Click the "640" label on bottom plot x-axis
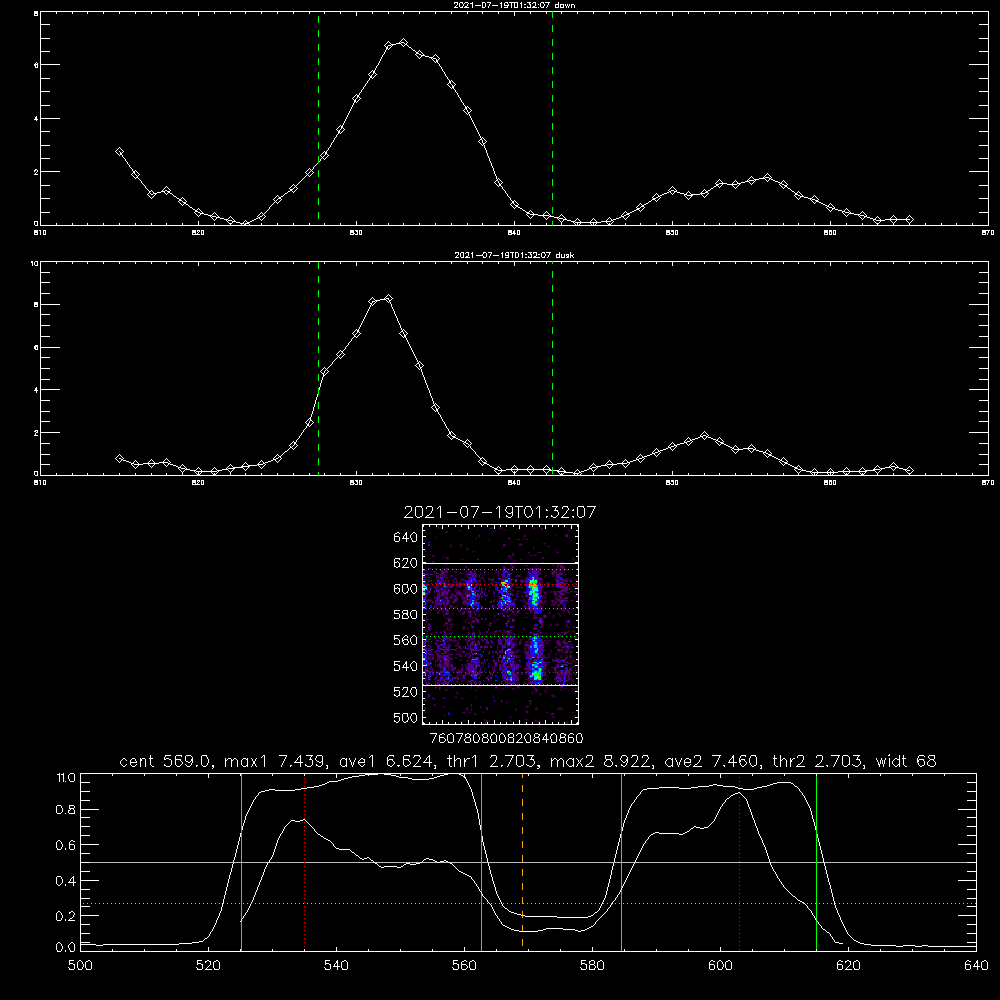The height and width of the screenshot is (1000, 1000). click(x=976, y=966)
